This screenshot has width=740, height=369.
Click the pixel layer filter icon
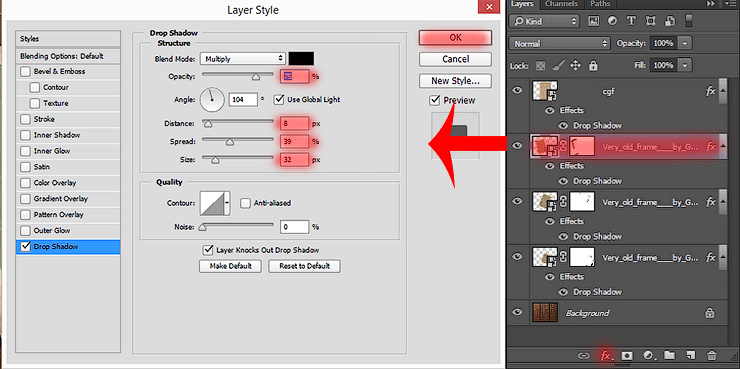point(594,21)
